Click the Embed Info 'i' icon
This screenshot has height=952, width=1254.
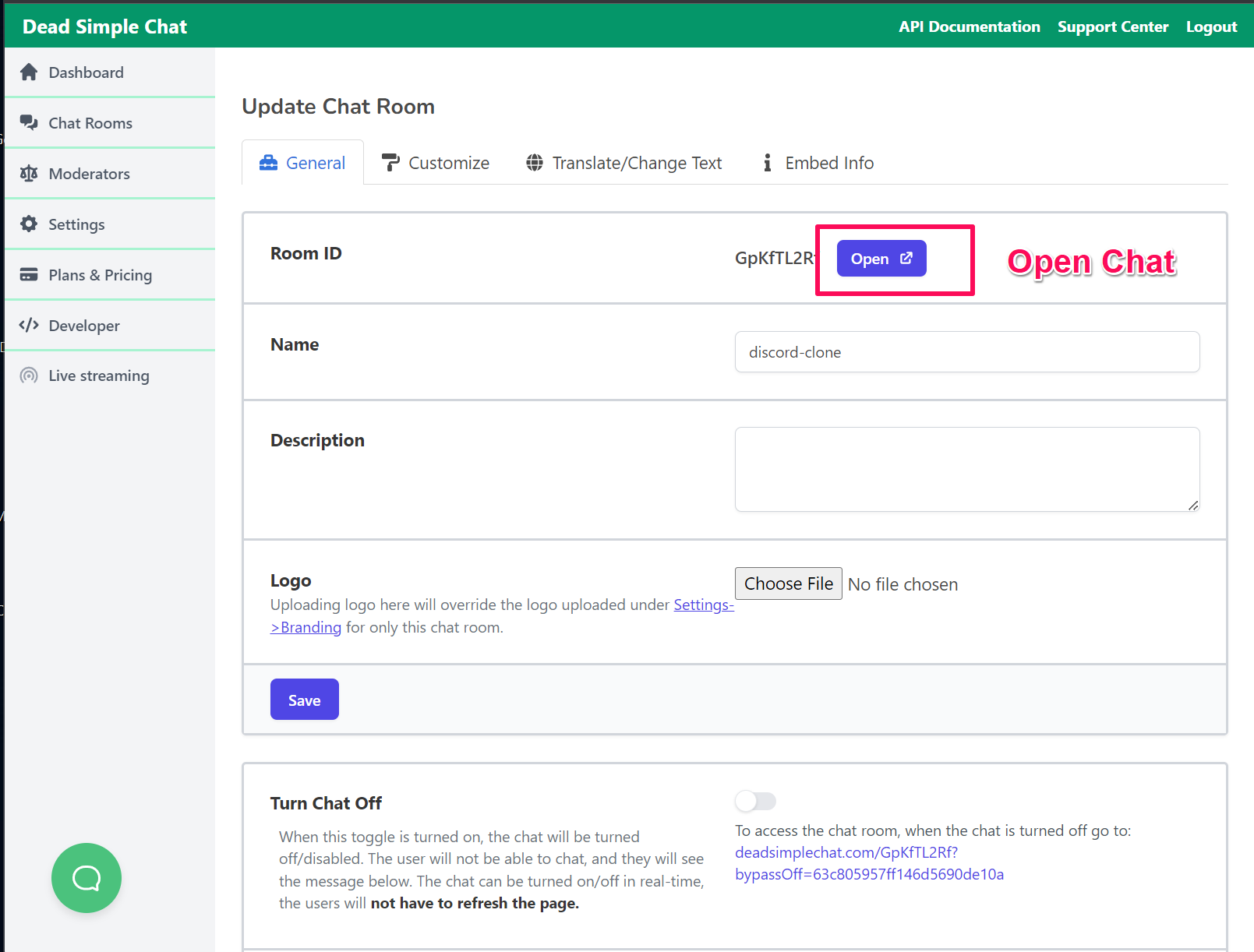pos(768,163)
